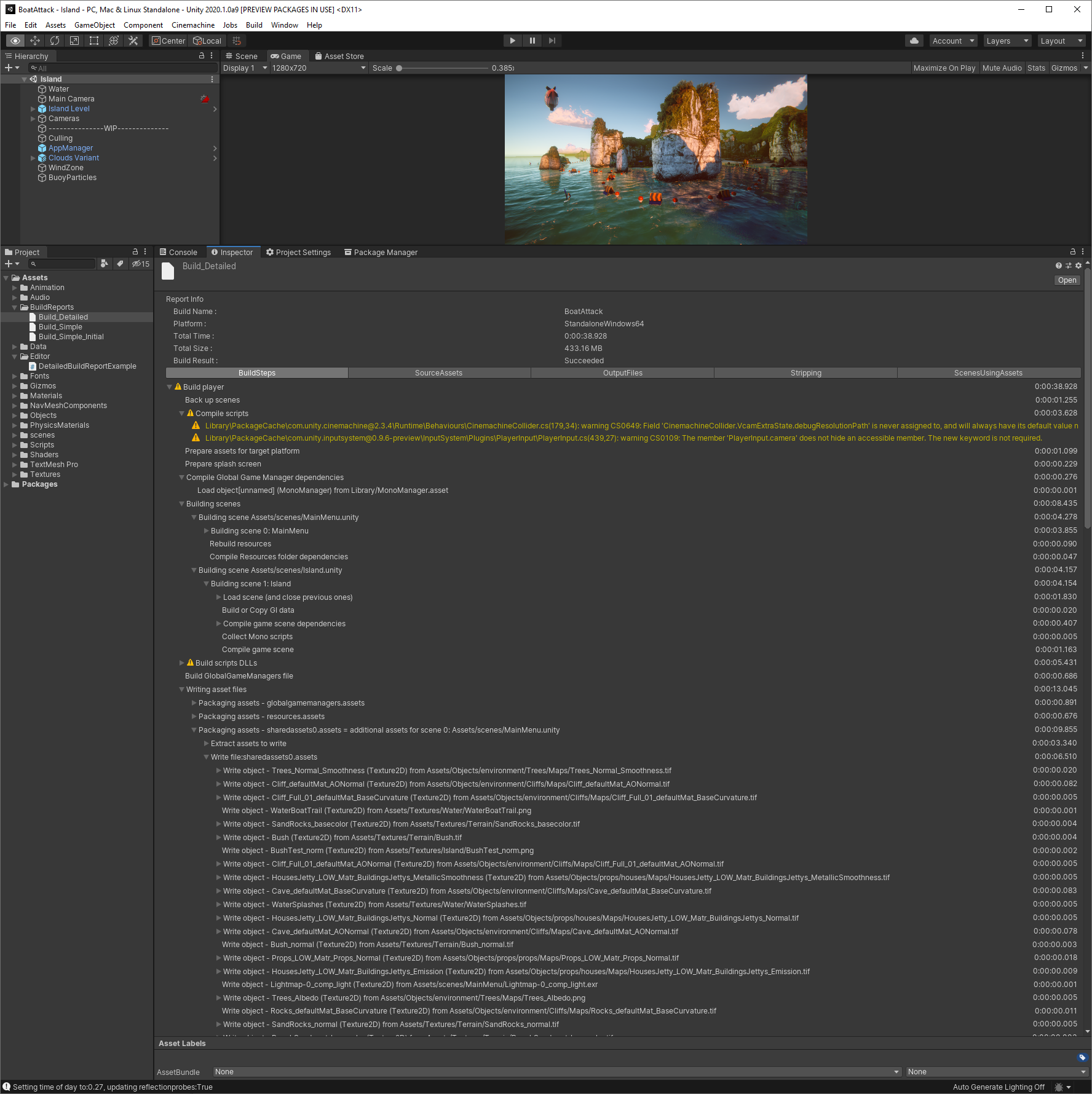Click the Play button

(512, 41)
